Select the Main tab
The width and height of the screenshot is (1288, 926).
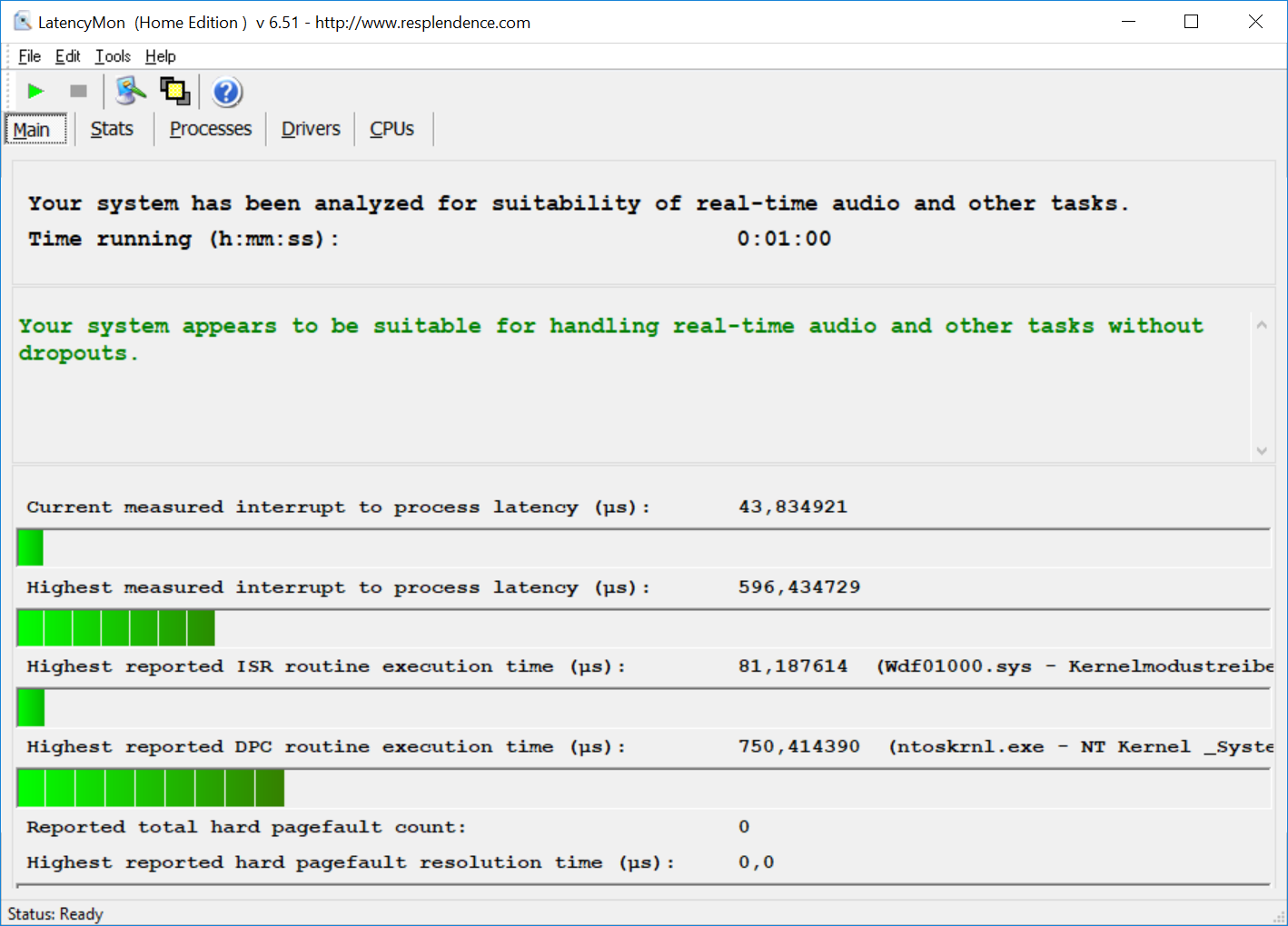(x=33, y=130)
